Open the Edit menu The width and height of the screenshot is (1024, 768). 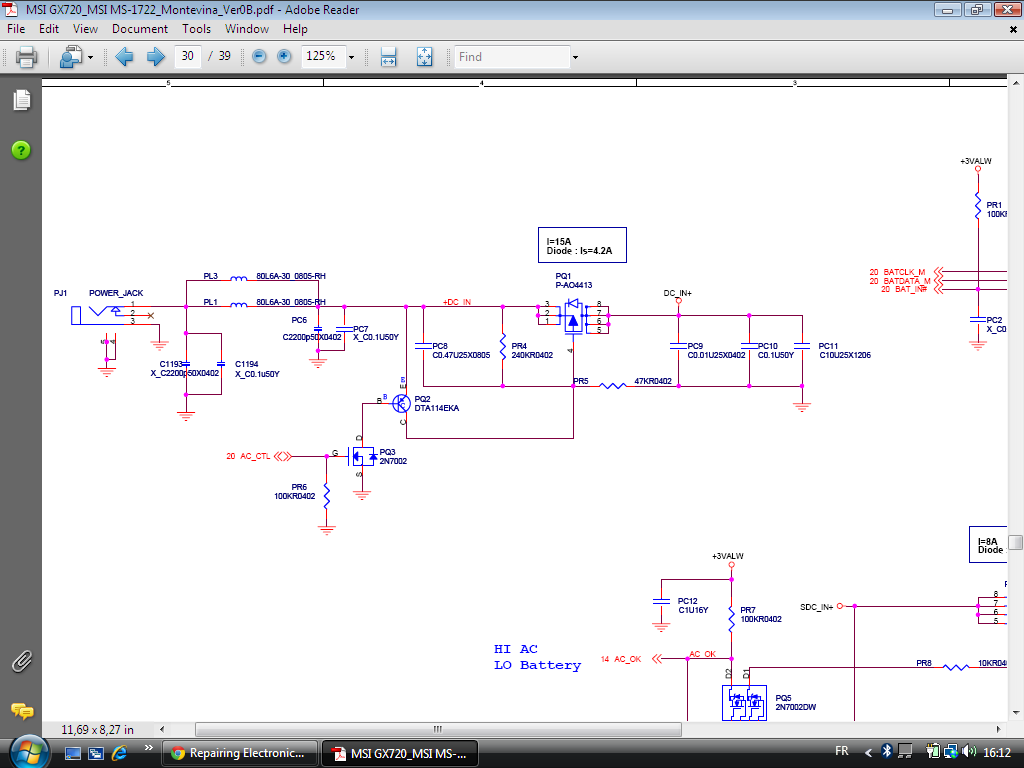49,29
